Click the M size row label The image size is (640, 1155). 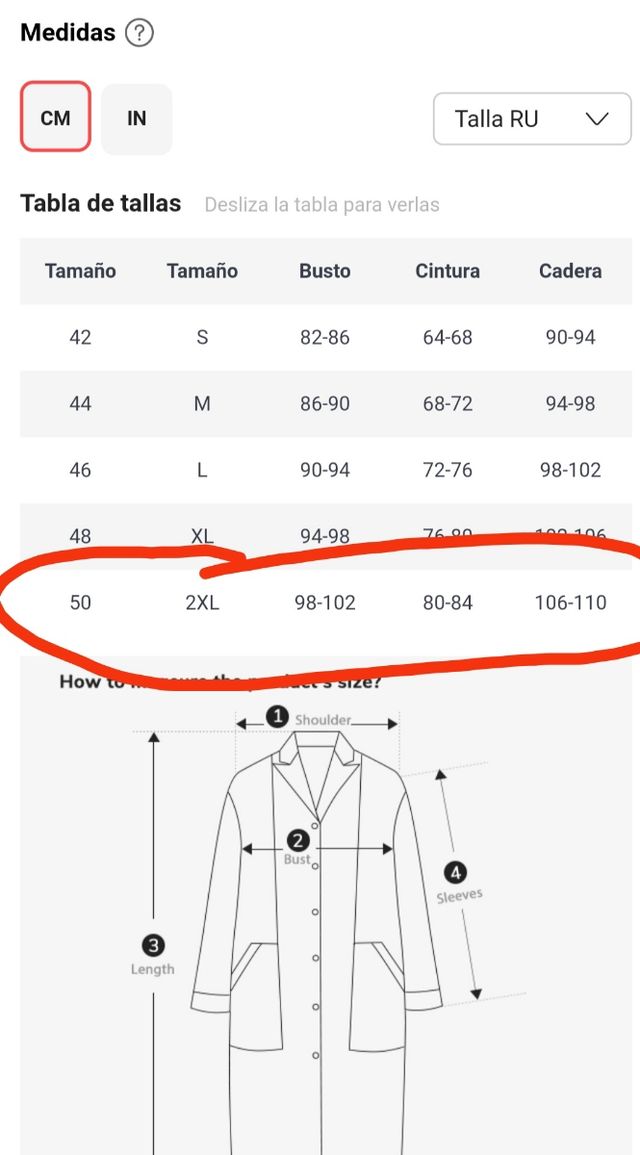pos(202,404)
